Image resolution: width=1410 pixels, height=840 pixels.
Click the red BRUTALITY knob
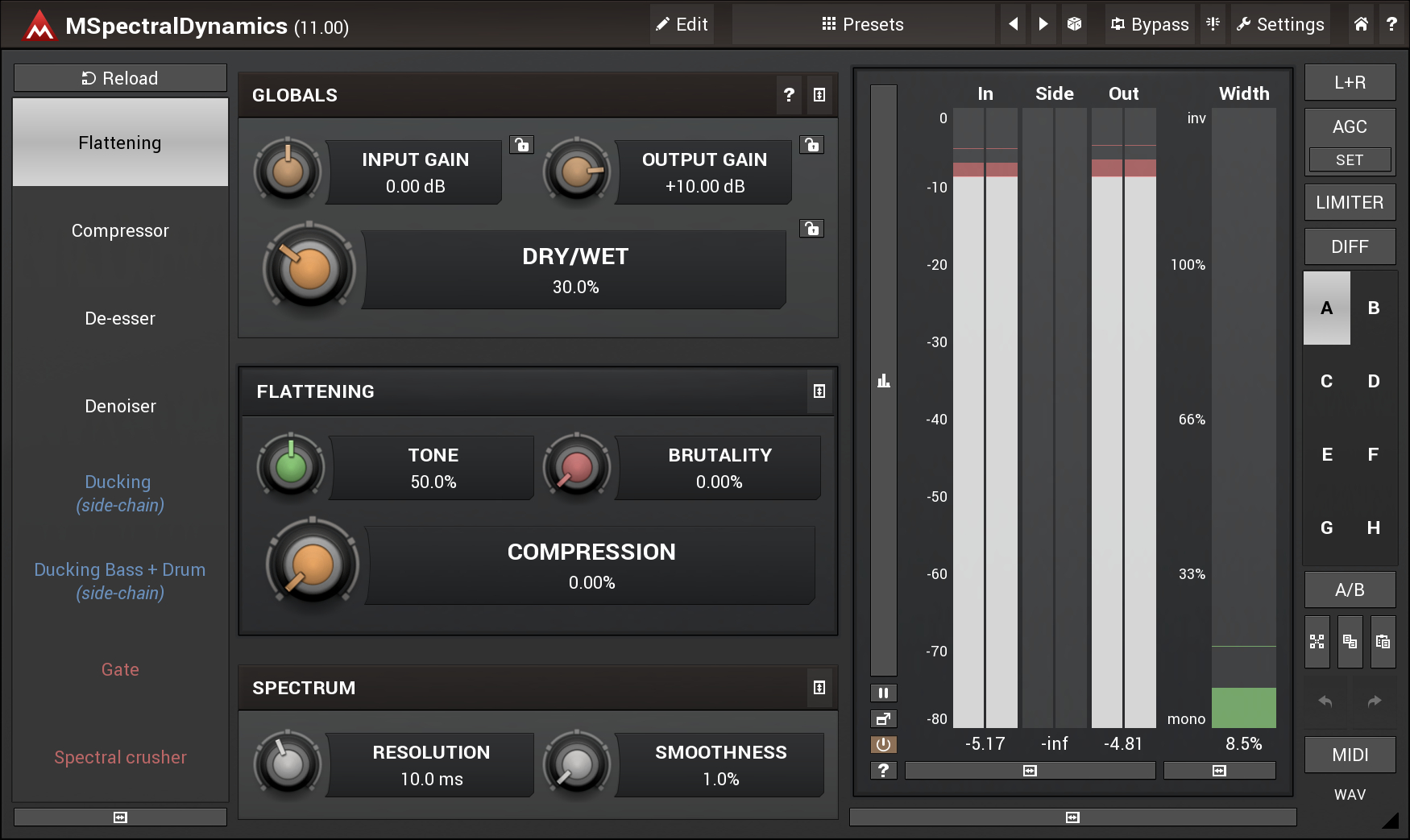[x=577, y=466]
